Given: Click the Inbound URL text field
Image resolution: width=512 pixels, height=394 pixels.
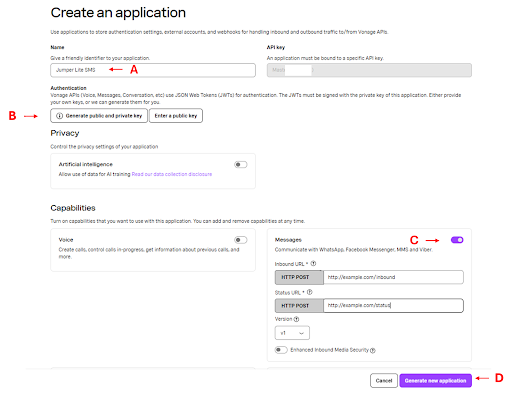Looking at the screenshot, I should (393, 277).
